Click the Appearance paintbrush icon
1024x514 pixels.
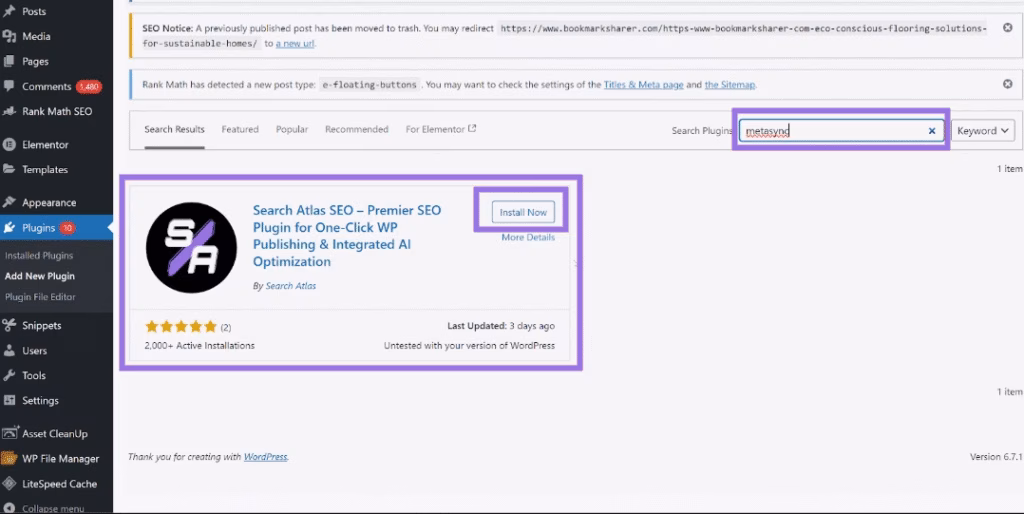click(x=10, y=203)
